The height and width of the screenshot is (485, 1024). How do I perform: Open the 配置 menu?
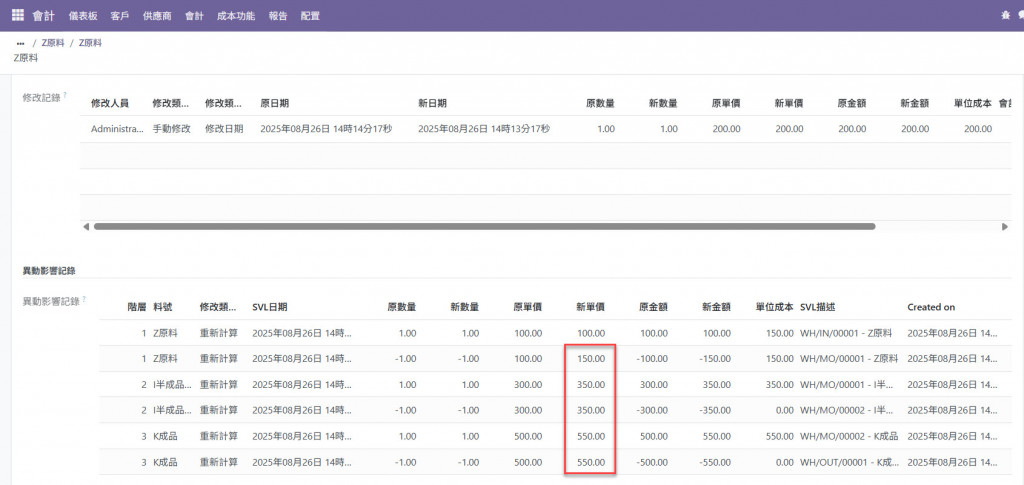coord(310,16)
